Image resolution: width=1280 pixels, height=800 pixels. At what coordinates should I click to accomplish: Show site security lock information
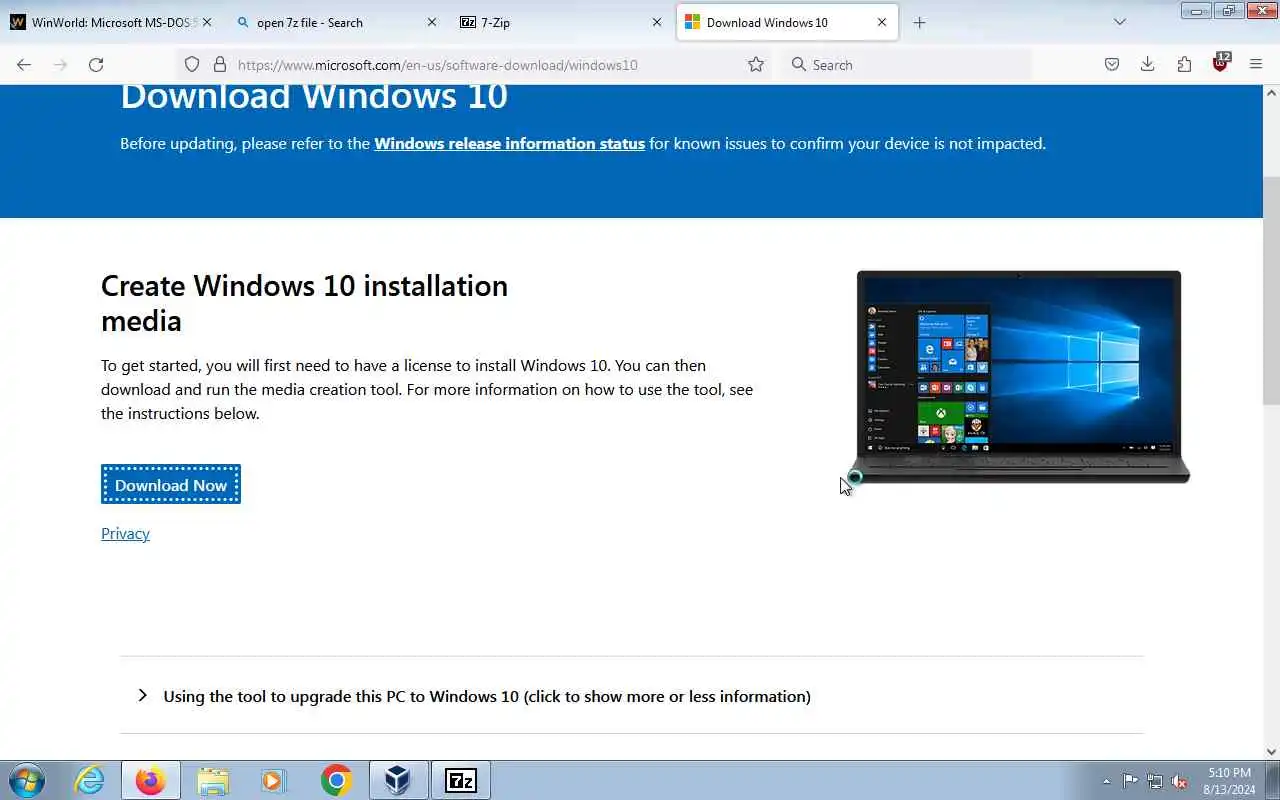[220, 64]
